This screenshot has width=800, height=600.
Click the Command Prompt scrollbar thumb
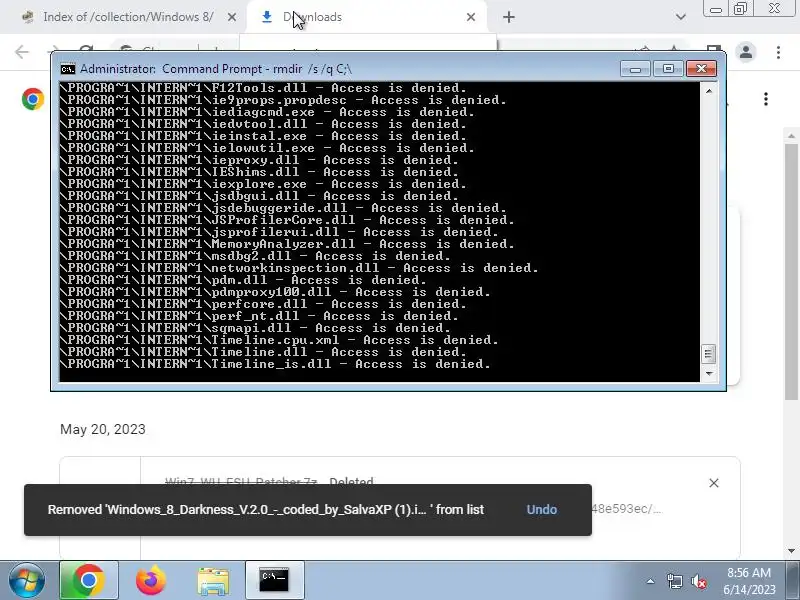(x=709, y=354)
